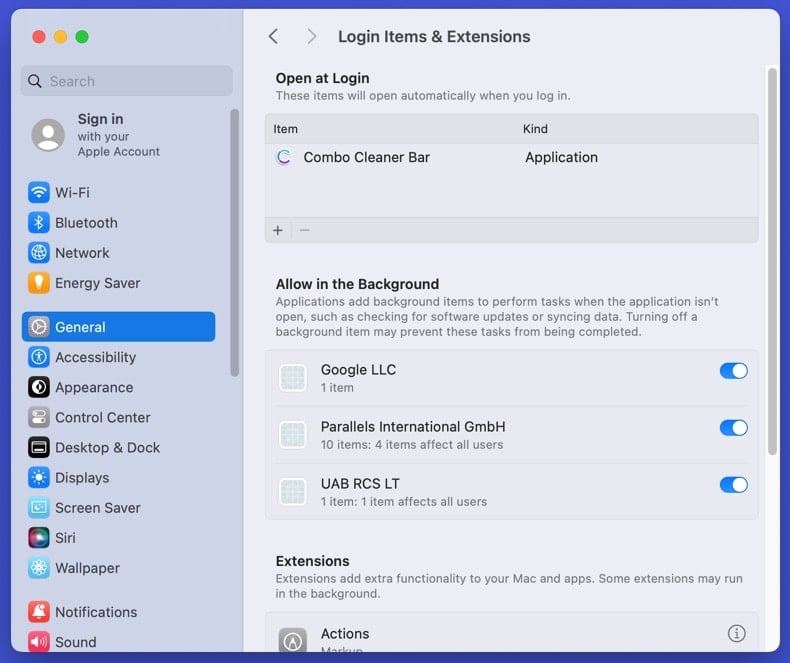Open Displays settings from sidebar
Viewport: 790px width, 663px height.
click(x=118, y=478)
